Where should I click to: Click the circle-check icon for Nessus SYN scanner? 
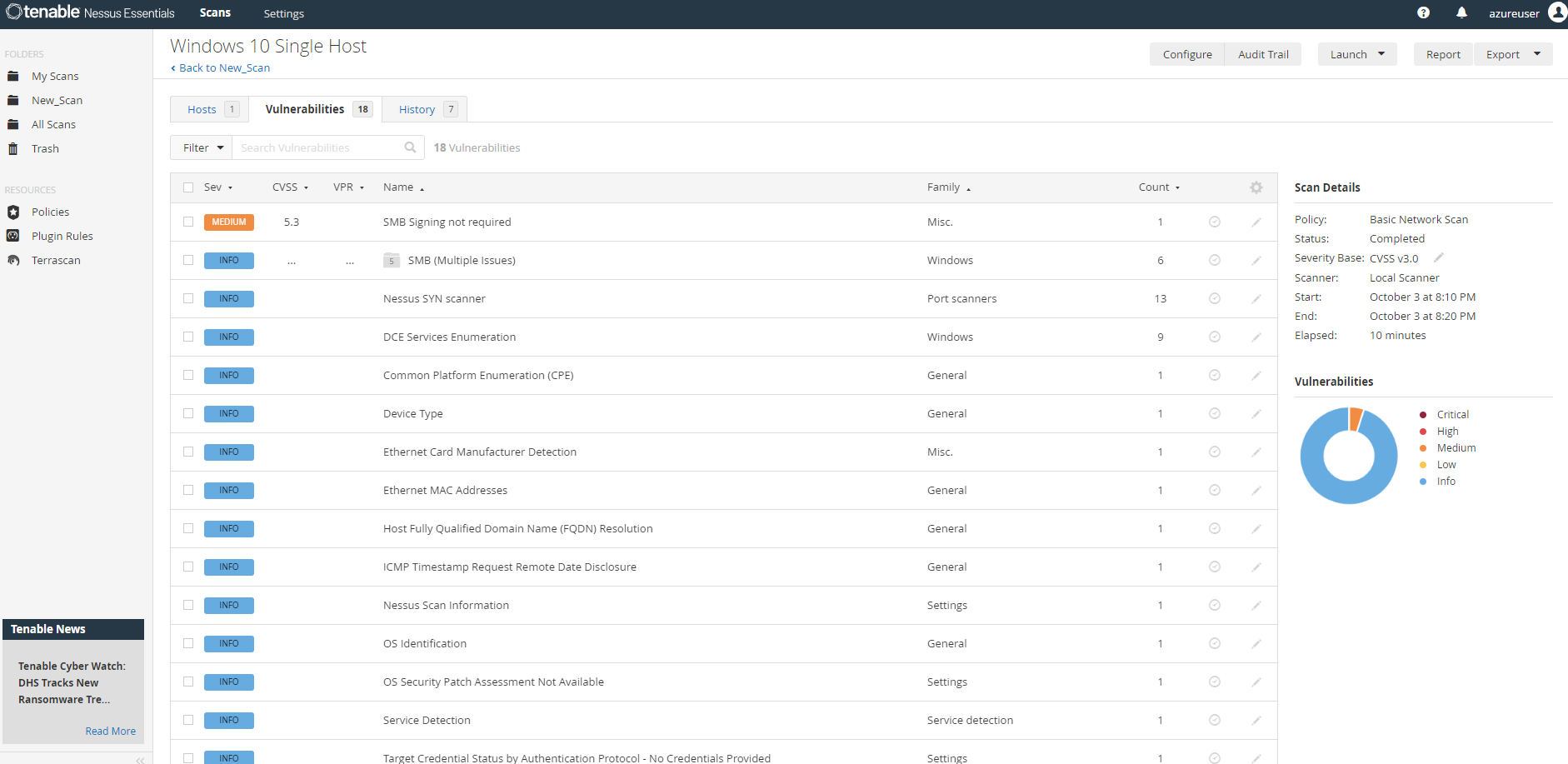[x=1215, y=298]
